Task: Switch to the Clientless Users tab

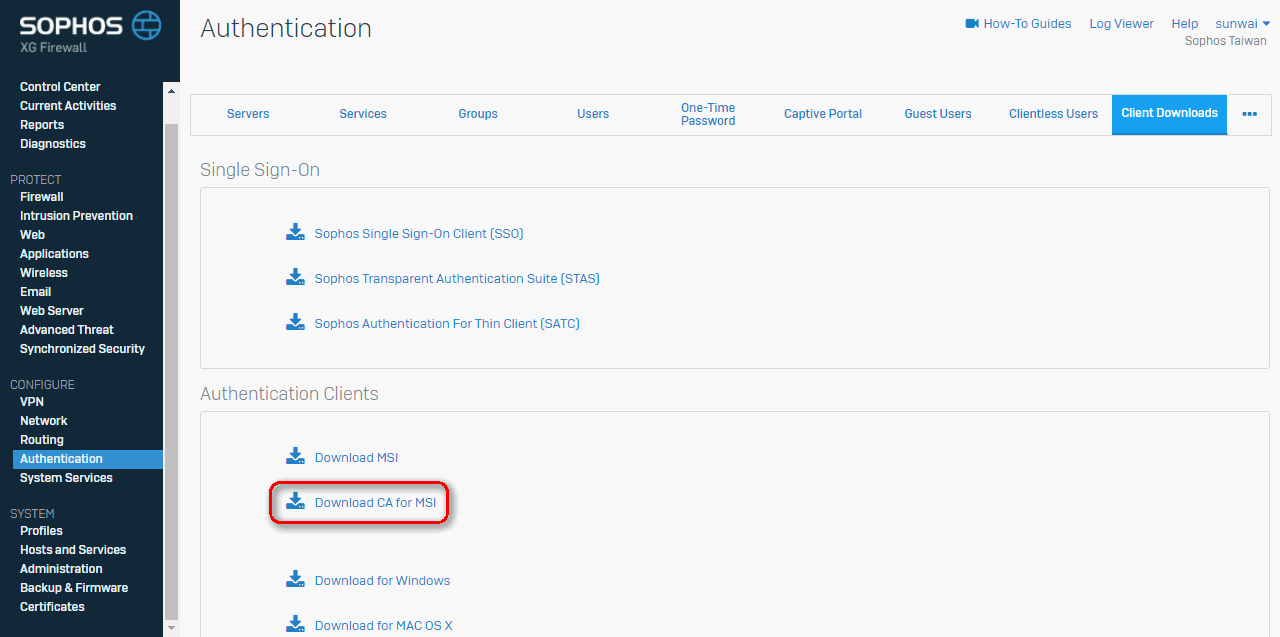Action: (x=1053, y=114)
